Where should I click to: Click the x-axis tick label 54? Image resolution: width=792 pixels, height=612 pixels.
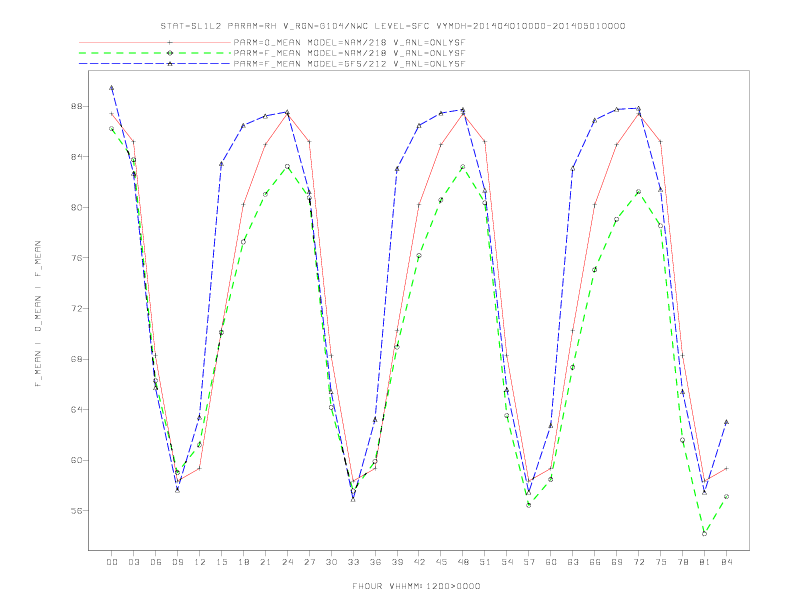pos(507,562)
